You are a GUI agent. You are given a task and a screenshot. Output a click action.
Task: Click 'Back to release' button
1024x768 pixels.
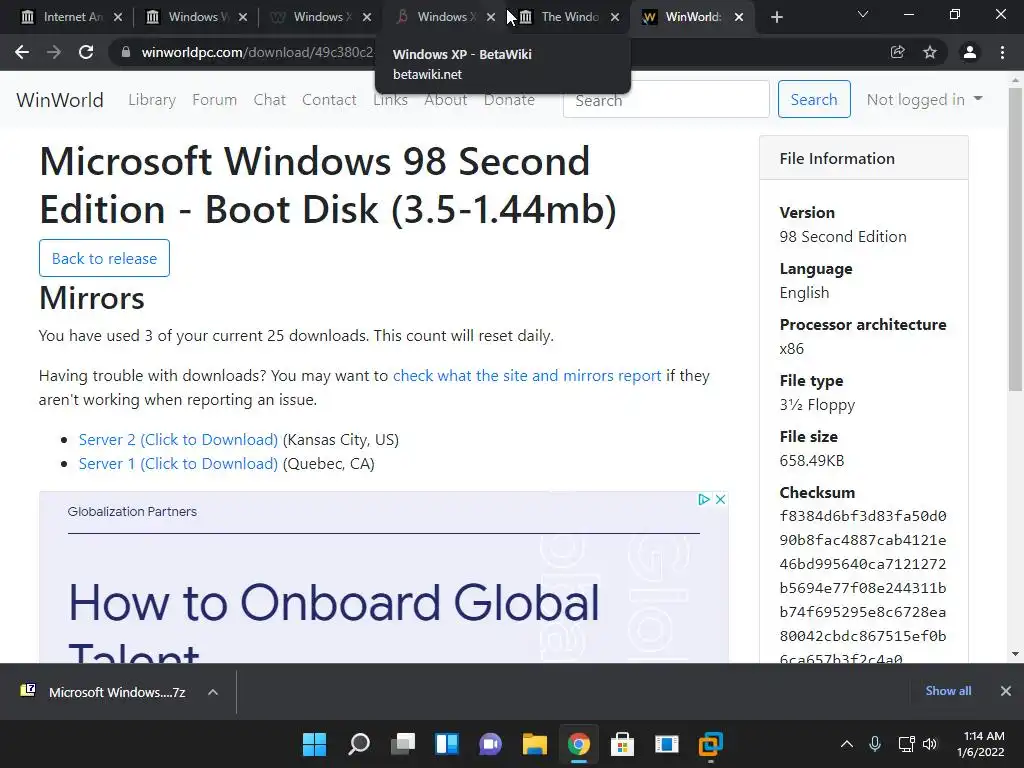tap(104, 258)
